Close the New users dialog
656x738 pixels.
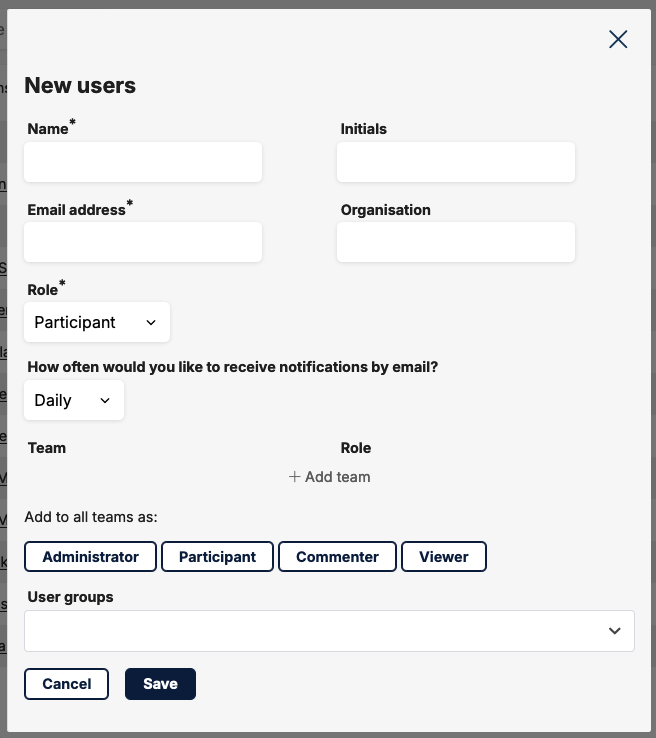[x=618, y=39]
